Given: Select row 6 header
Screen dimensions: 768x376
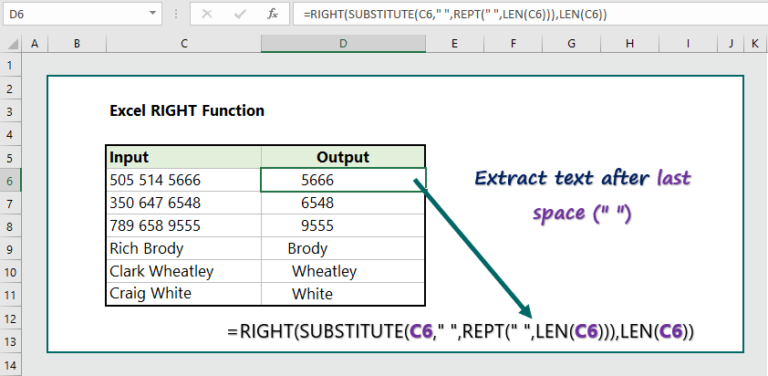Looking at the screenshot, I should [11, 181].
